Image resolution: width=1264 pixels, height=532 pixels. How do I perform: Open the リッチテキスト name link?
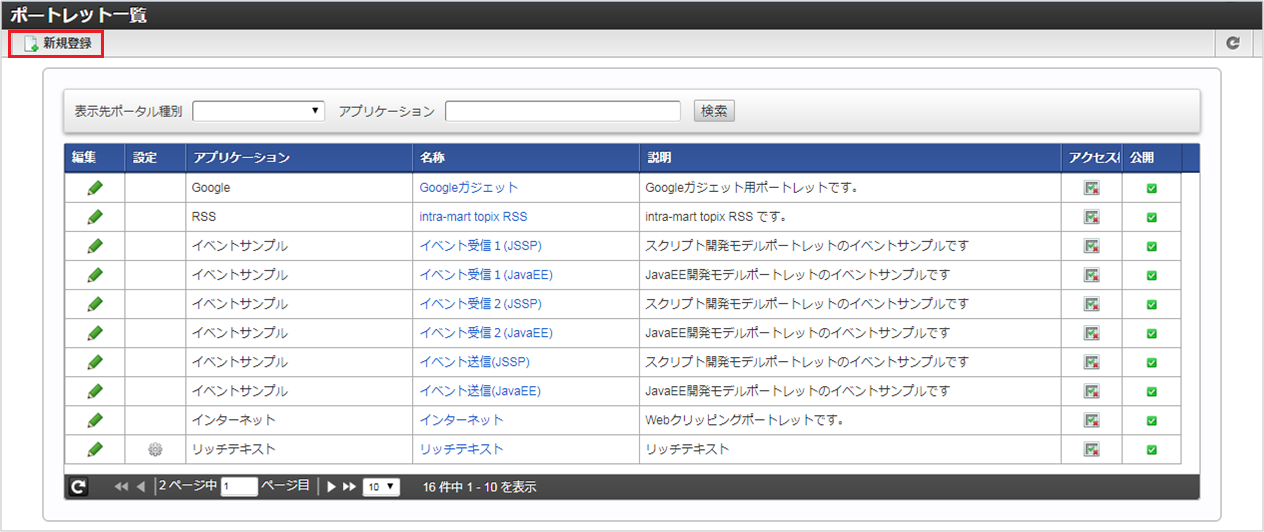tap(461, 449)
